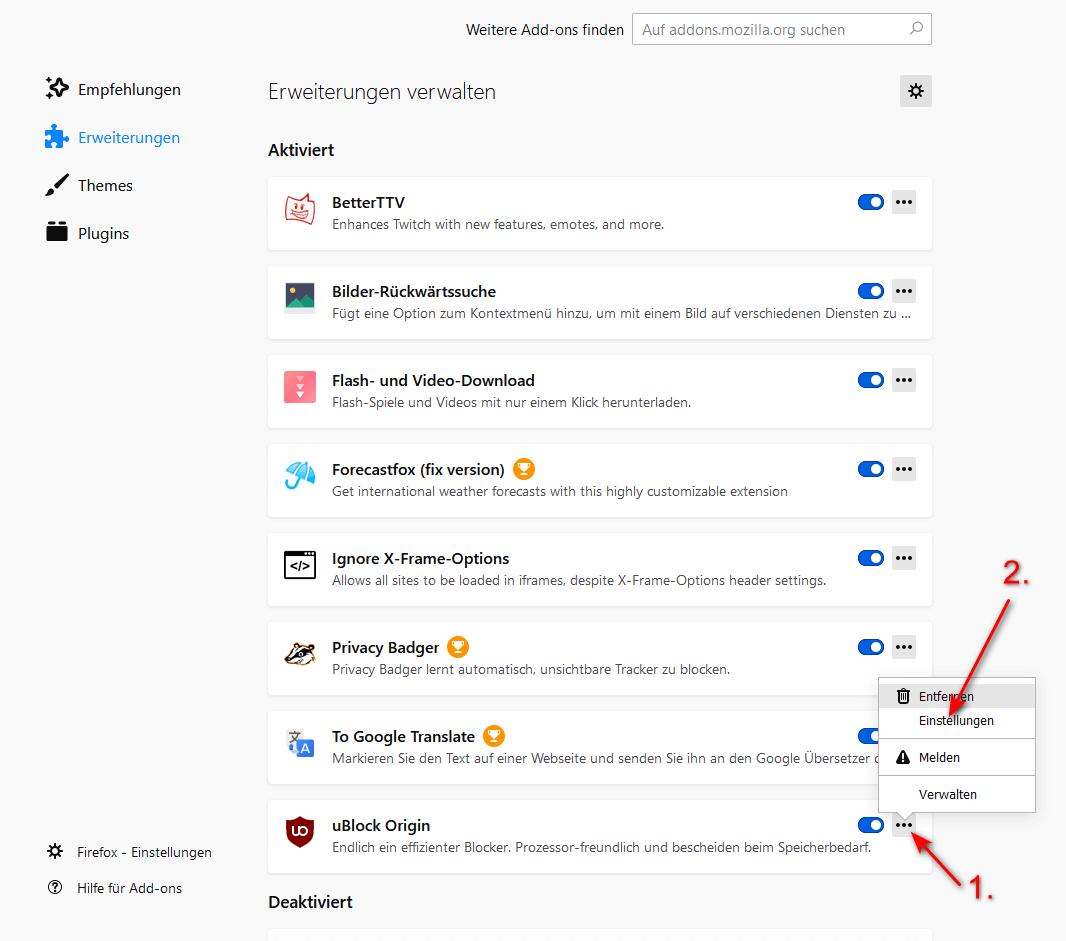The image size is (1066, 941).
Task: Switch off Ignore X-Frame-Options toggle
Action: coord(871,558)
